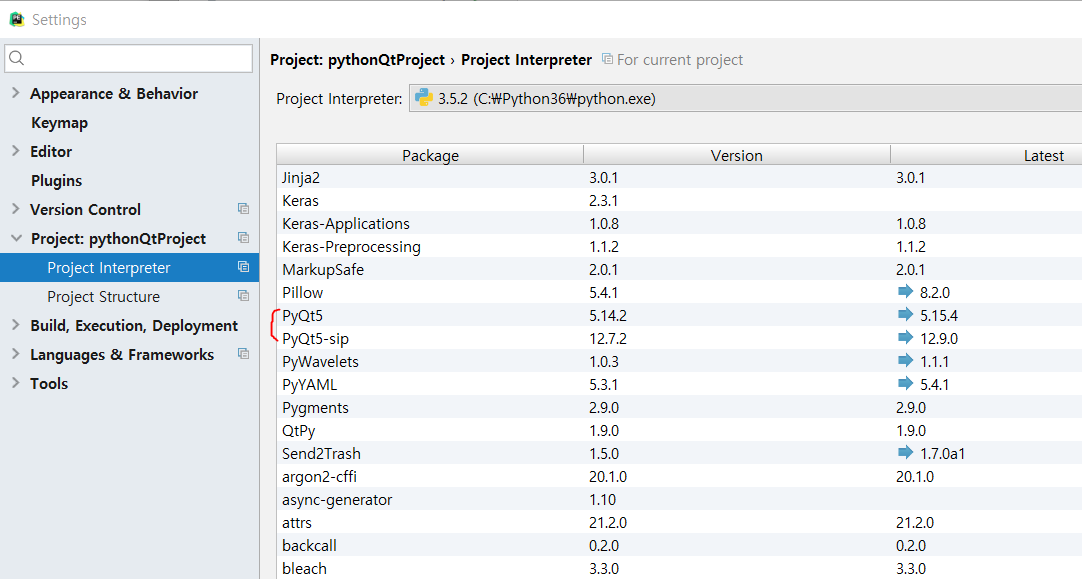
Task: Select the backcall package row
Action: [x=679, y=545]
